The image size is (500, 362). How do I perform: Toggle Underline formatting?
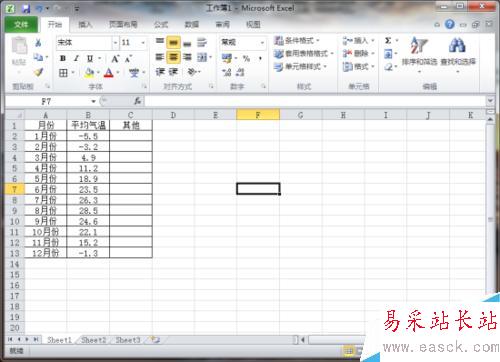(x=90, y=58)
